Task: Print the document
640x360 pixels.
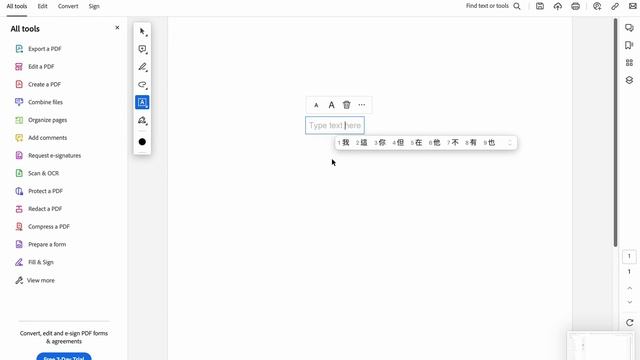Action: click(576, 6)
